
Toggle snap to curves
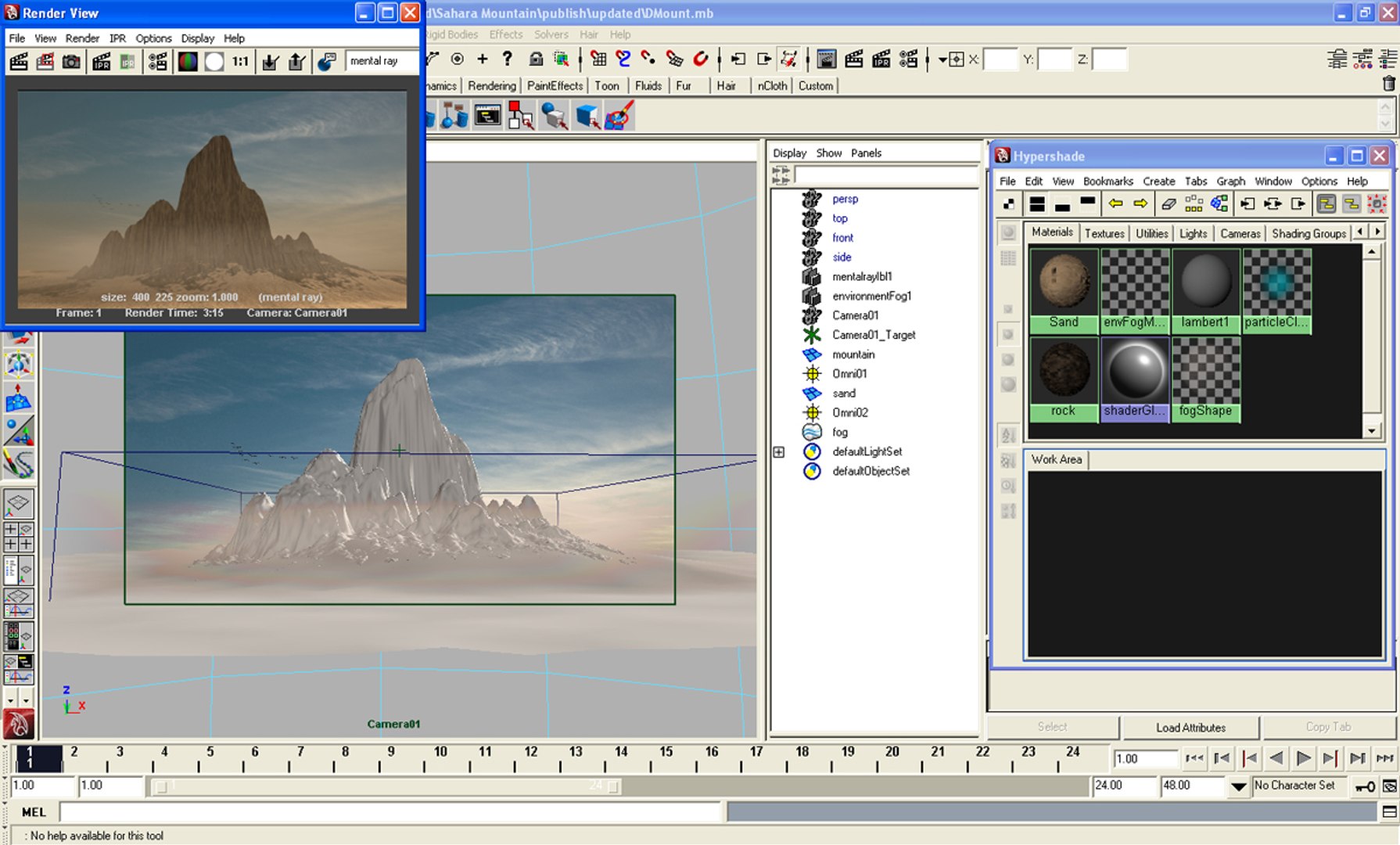coord(623,59)
